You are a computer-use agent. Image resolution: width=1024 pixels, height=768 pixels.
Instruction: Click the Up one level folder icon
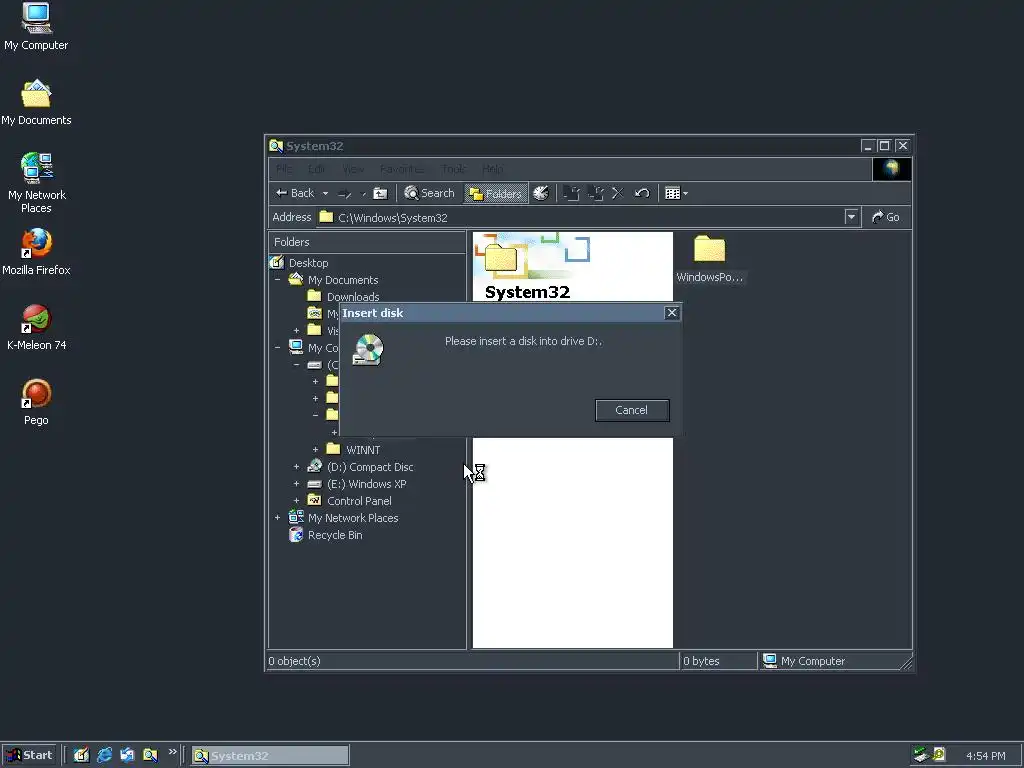point(380,193)
